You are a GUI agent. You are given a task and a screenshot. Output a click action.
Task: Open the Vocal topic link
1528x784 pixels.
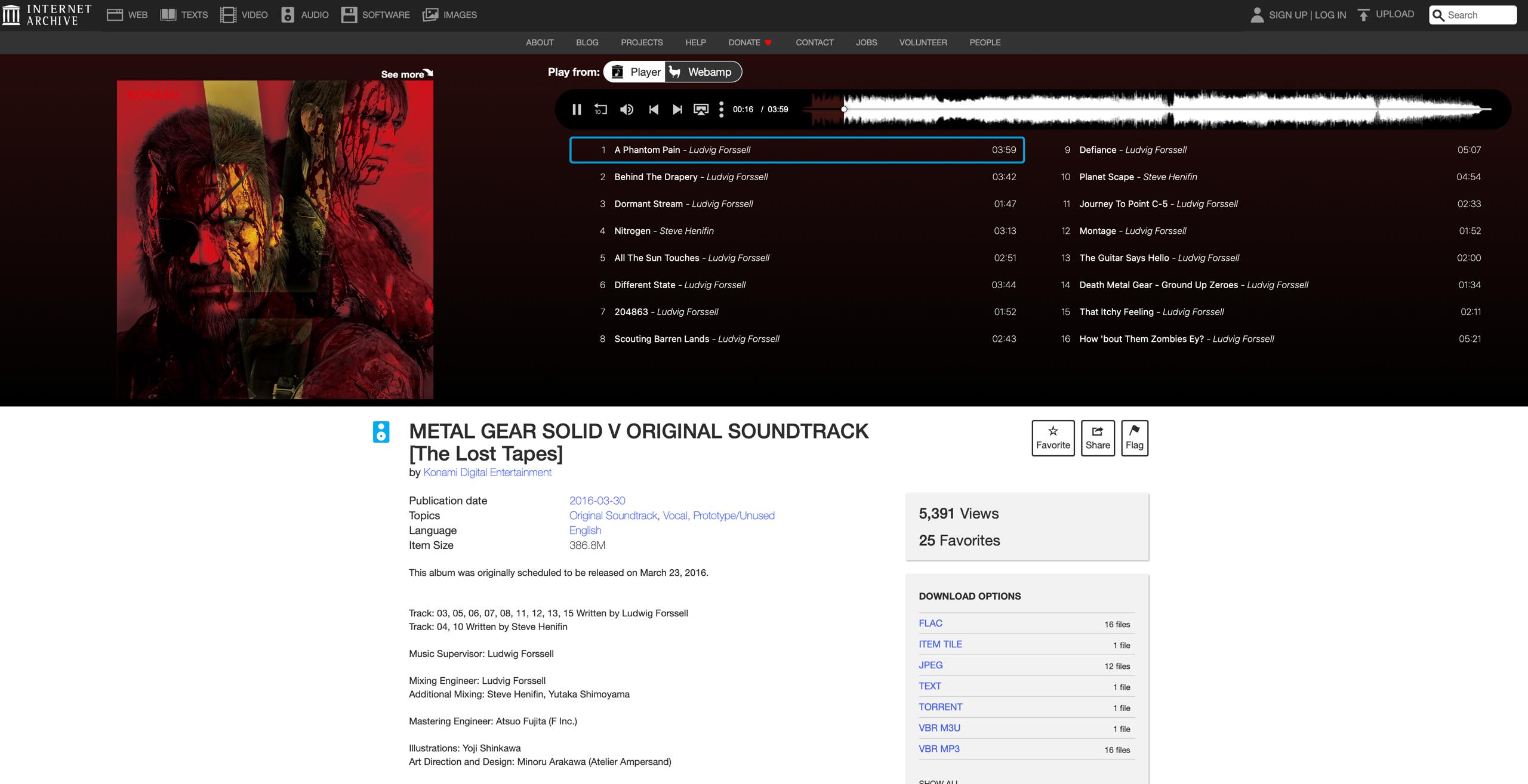[x=675, y=516]
